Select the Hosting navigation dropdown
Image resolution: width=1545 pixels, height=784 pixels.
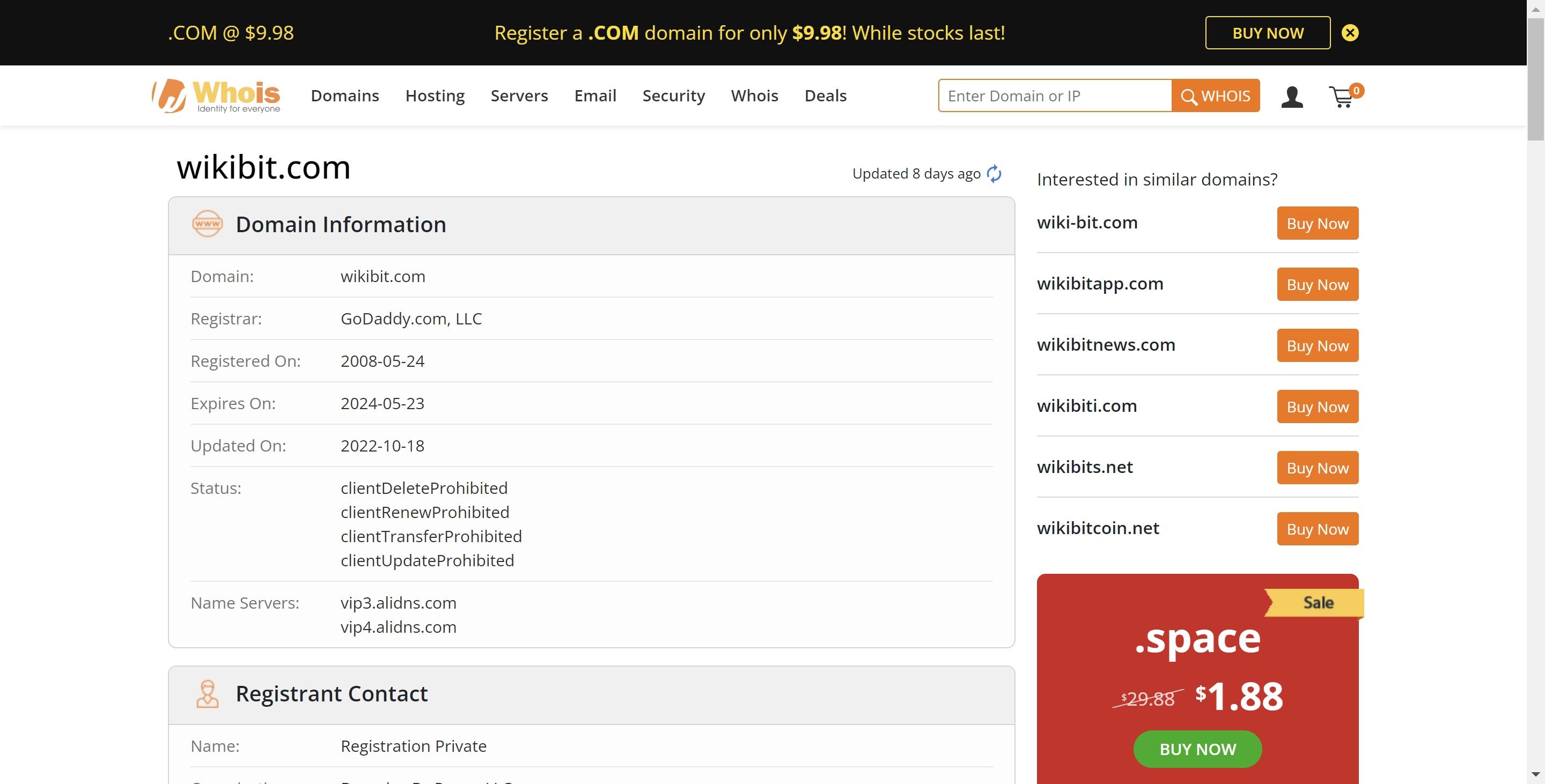pyautogui.click(x=435, y=95)
